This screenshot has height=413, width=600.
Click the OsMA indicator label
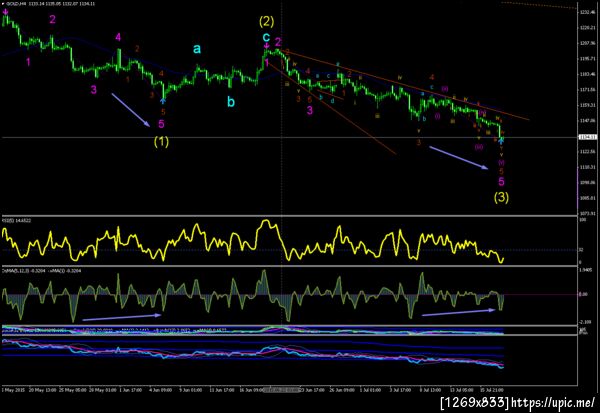point(40,271)
